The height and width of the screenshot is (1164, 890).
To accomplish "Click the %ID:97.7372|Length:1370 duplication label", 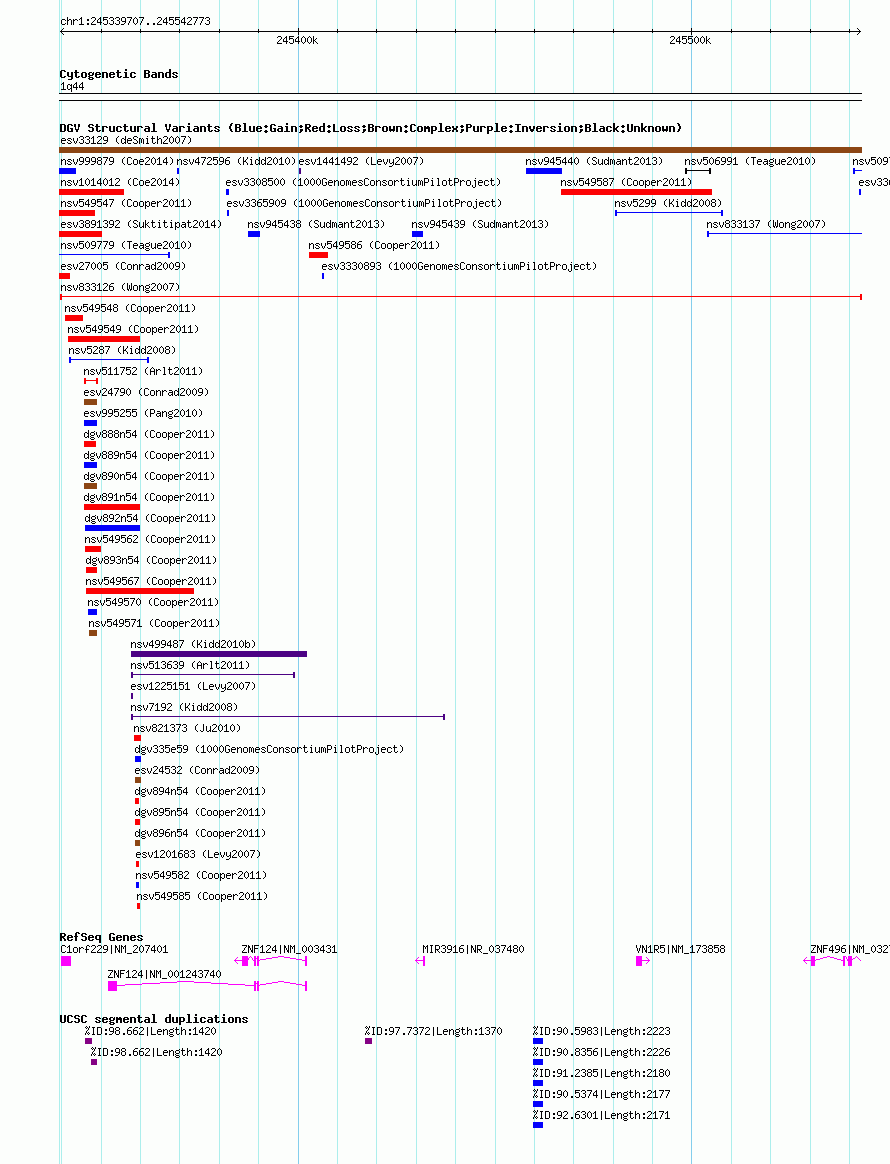I will (433, 1031).
